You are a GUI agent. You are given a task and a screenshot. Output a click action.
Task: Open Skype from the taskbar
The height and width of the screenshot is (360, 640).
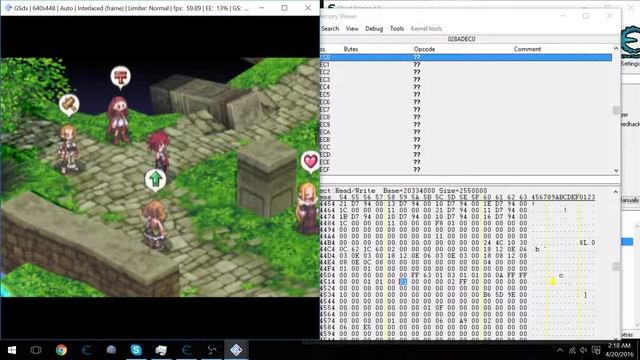(x=136, y=350)
